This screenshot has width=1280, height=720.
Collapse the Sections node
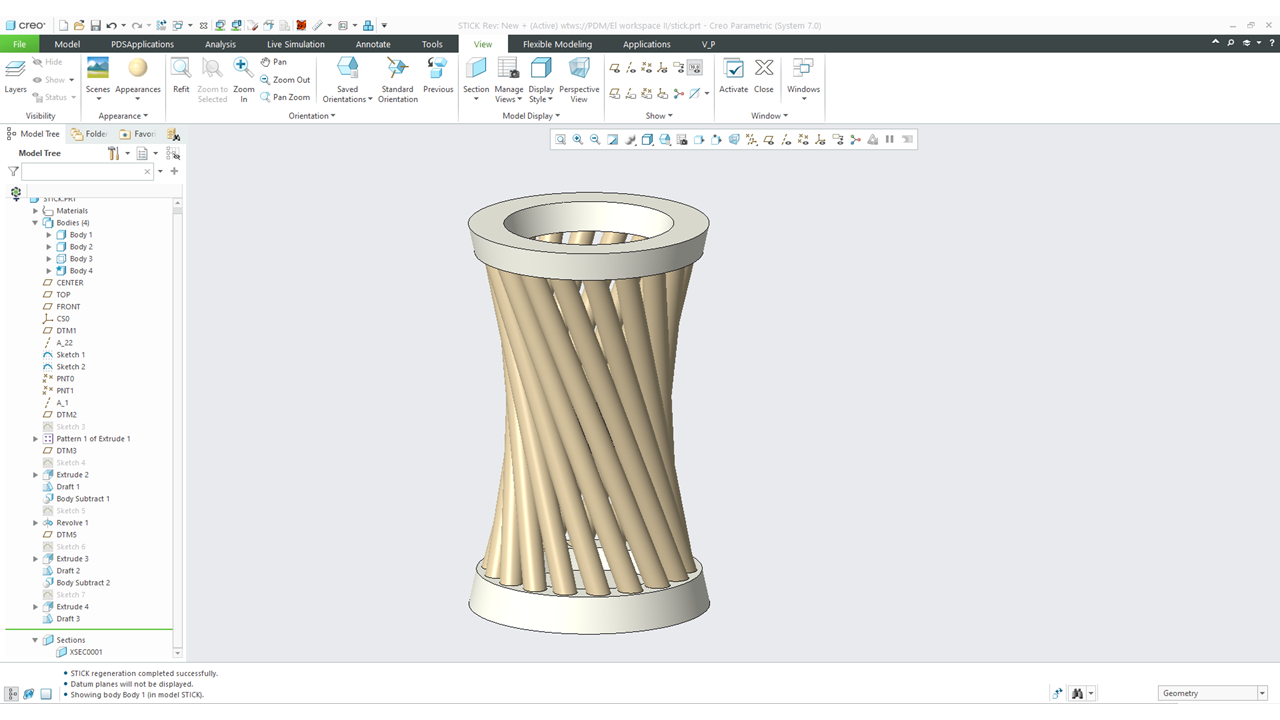36,640
